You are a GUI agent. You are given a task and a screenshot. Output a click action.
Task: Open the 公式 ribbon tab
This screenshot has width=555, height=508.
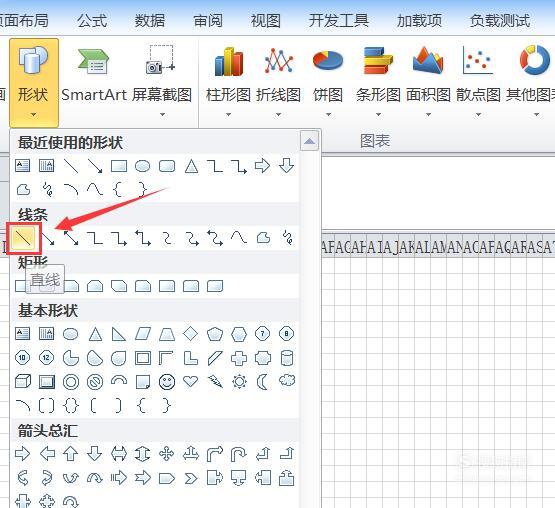click(x=92, y=21)
